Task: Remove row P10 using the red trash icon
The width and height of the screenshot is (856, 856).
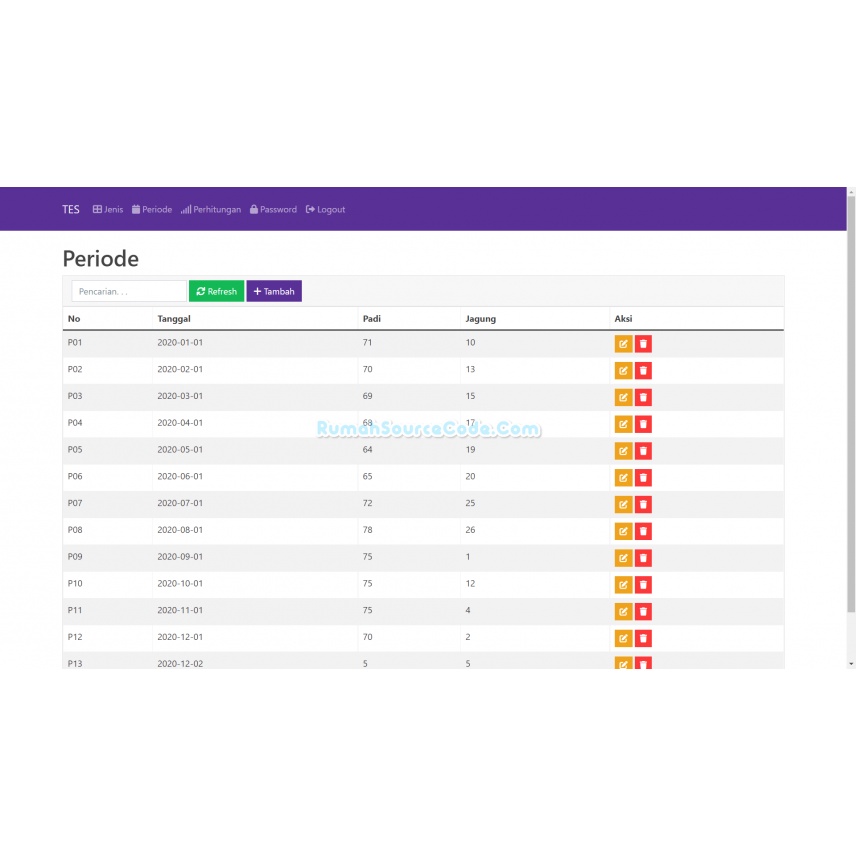Action: pyautogui.click(x=643, y=585)
